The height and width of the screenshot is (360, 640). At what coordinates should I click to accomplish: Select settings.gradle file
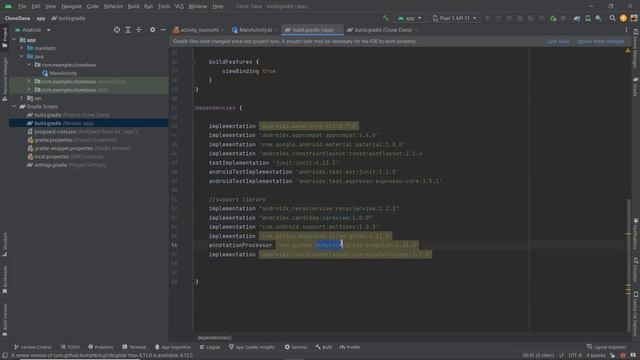click(66, 165)
